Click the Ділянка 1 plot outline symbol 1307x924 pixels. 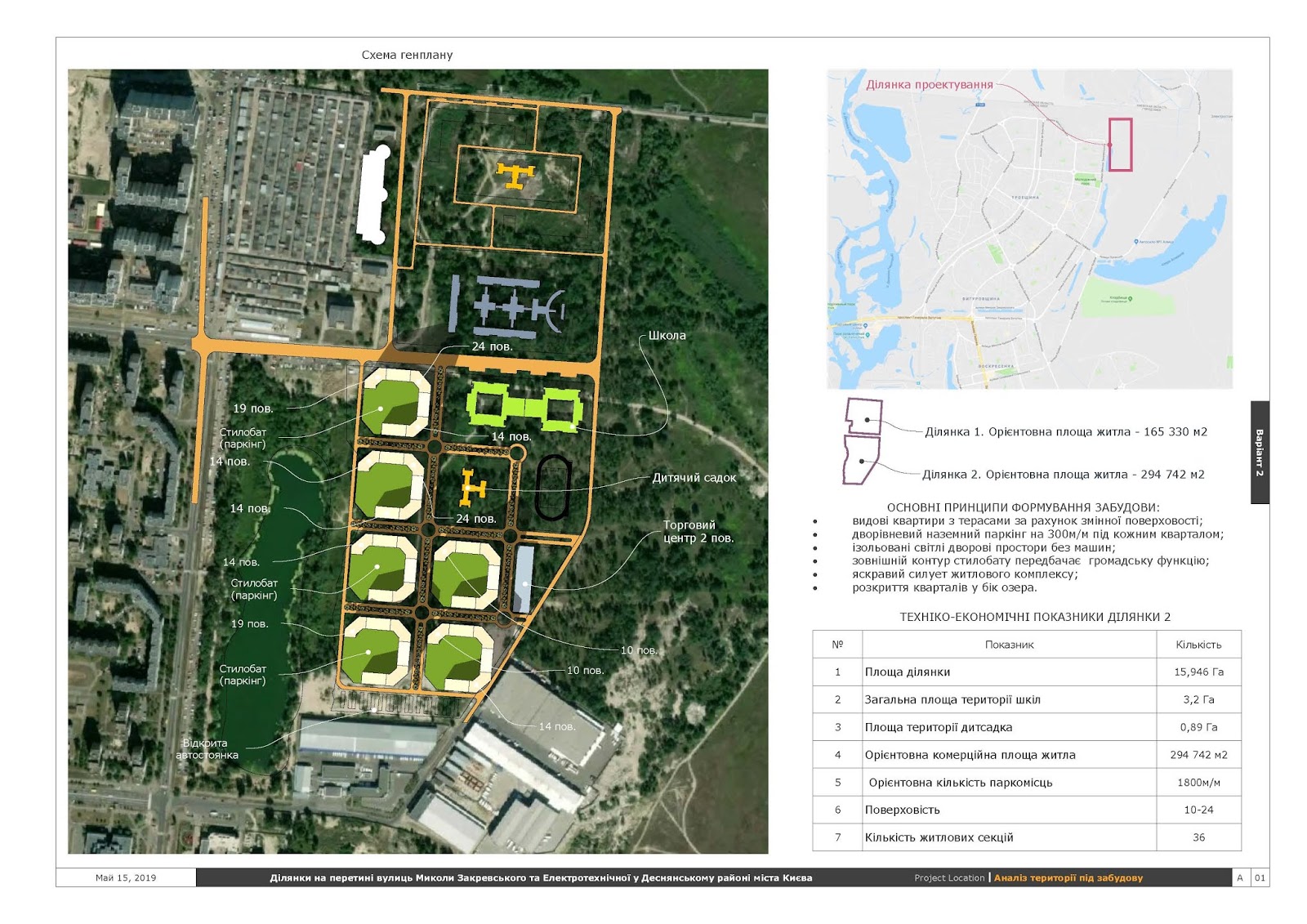pos(864,416)
